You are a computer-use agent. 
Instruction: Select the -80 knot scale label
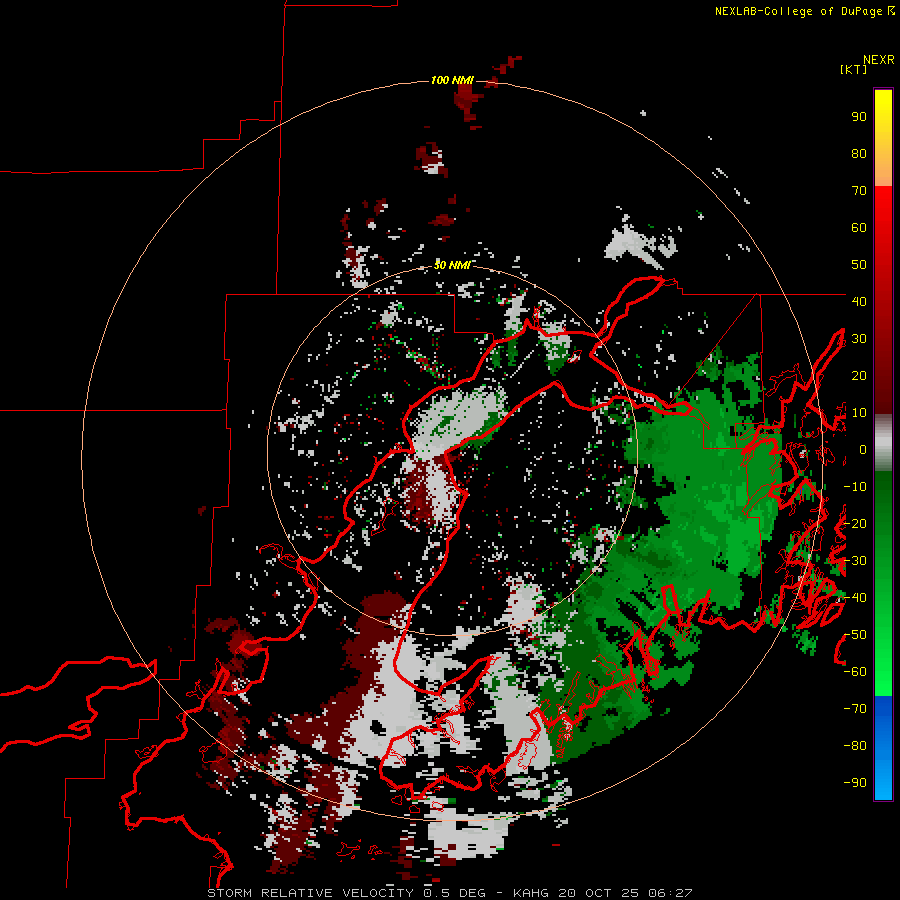click(x=855, y=746)
